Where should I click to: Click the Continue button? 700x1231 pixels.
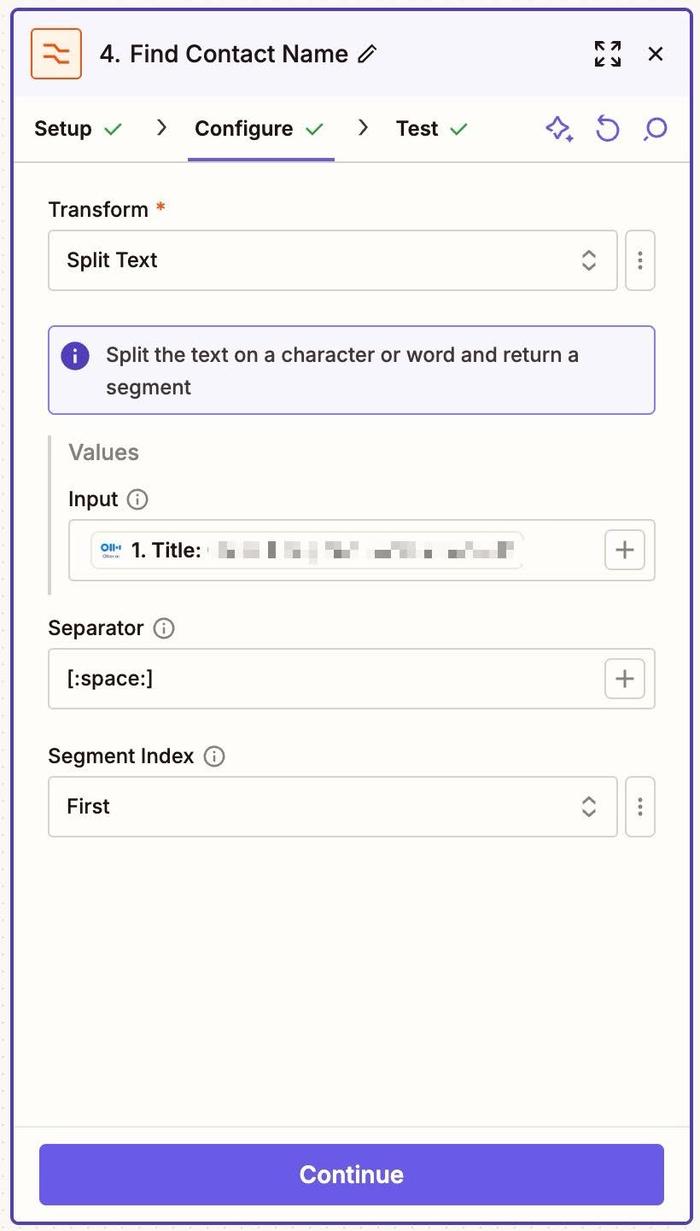pyautogui.click(x=351, y=1174)
